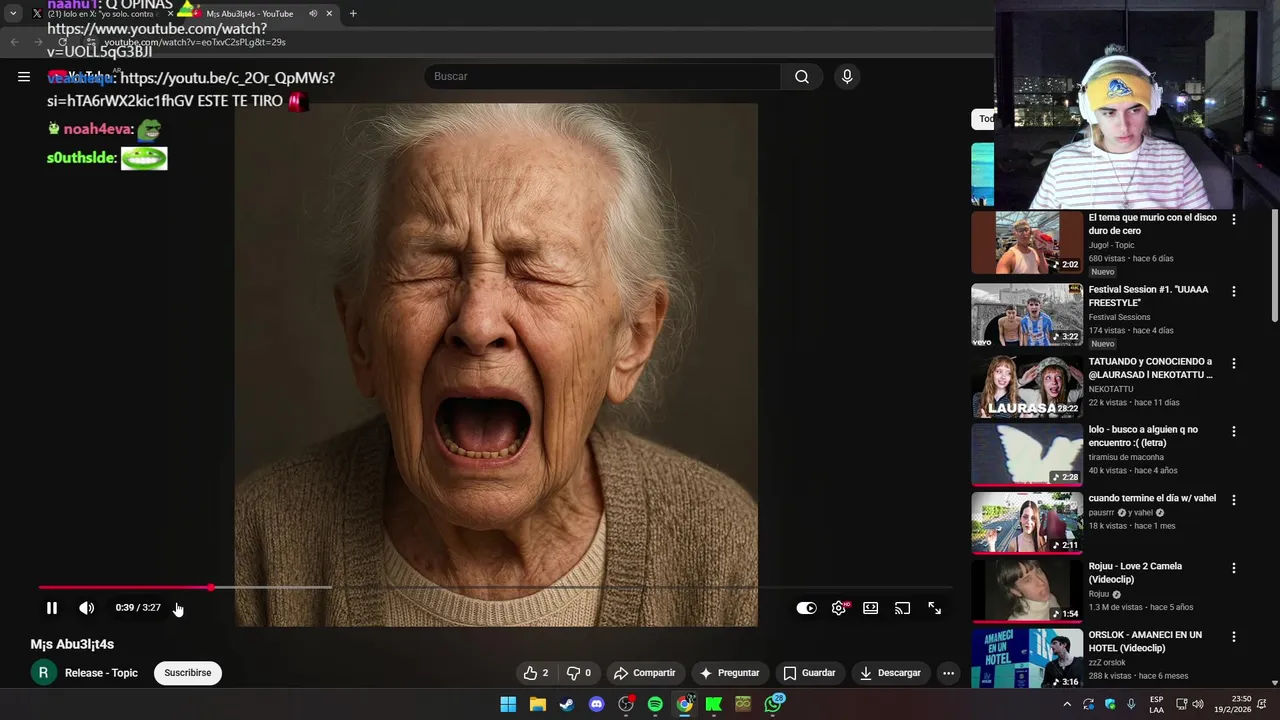Image resolution: width=1280 pixels, height=720 pixels.
Task: Click the video progress bar scrubber
Action: click(211, 588)
